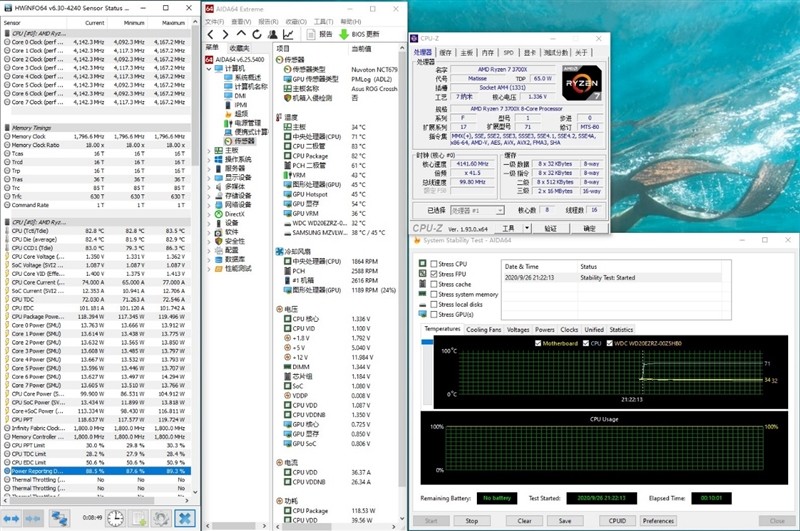Screen dimensions: 800x531
Task: Click HWiNFO expand columns arrows icon
Action: coord(11,518)
